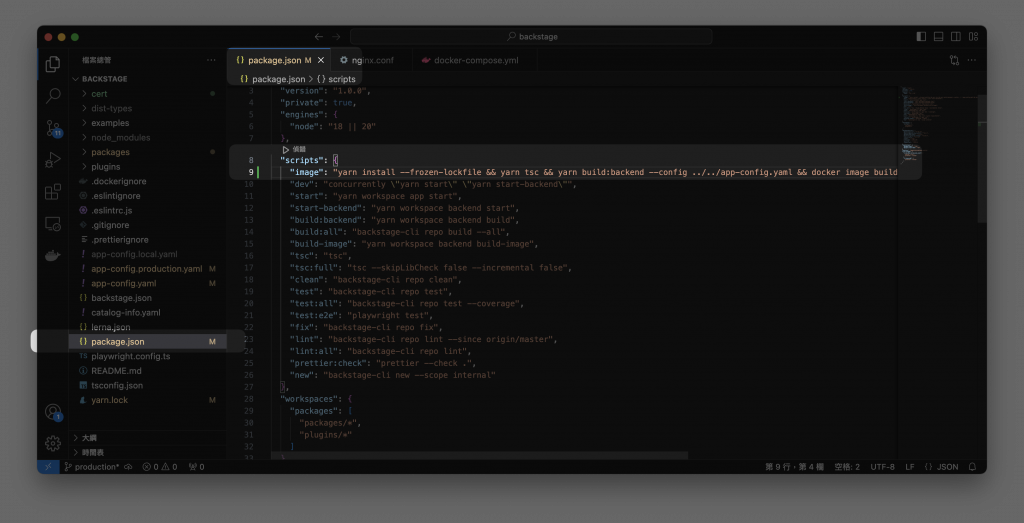The height and width of the screenshot is (523, 1024).
Task: Select the package.json editor tab
Action: (x=280, y=60)
